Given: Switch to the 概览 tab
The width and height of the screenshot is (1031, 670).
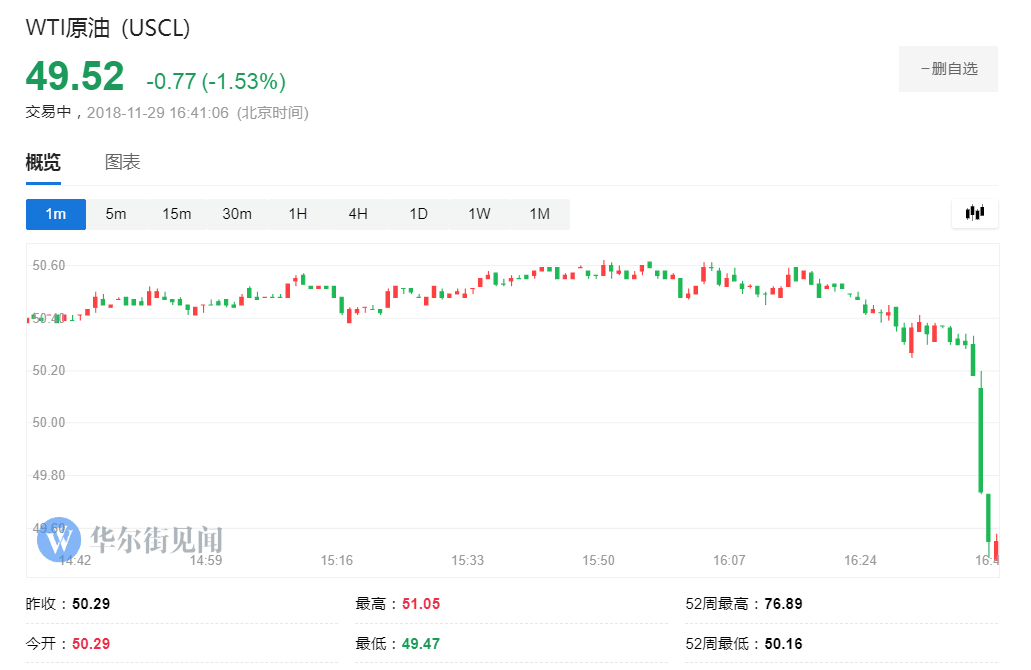Looking at the screenshot, I should pos(41,161).
